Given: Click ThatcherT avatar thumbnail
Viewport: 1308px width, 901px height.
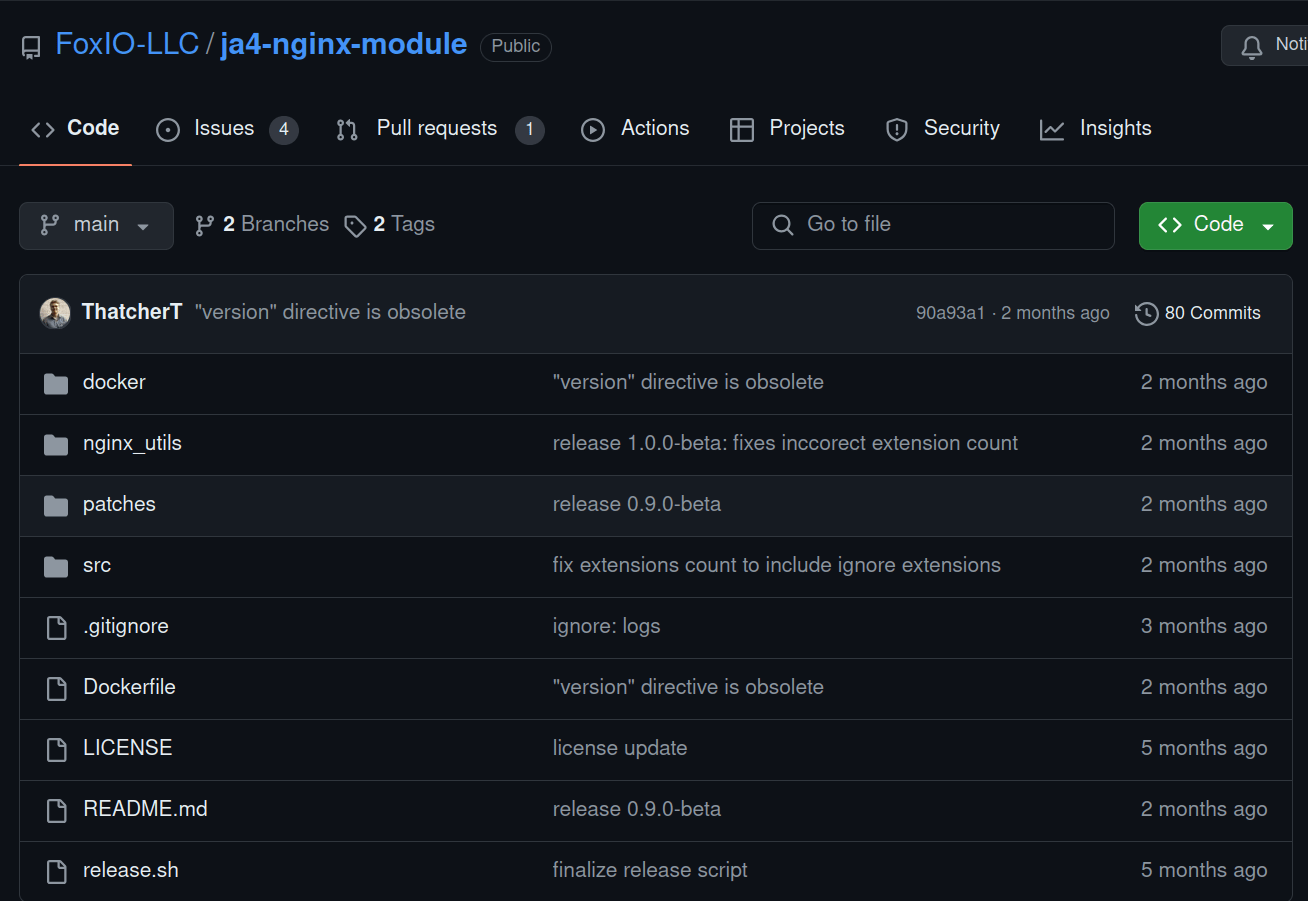Looking at the screenshot, I should tap(55, 313).
